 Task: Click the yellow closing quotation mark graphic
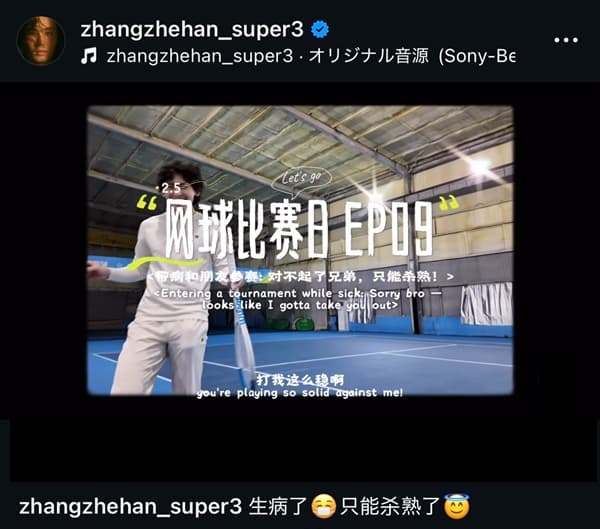pos(448,203)
